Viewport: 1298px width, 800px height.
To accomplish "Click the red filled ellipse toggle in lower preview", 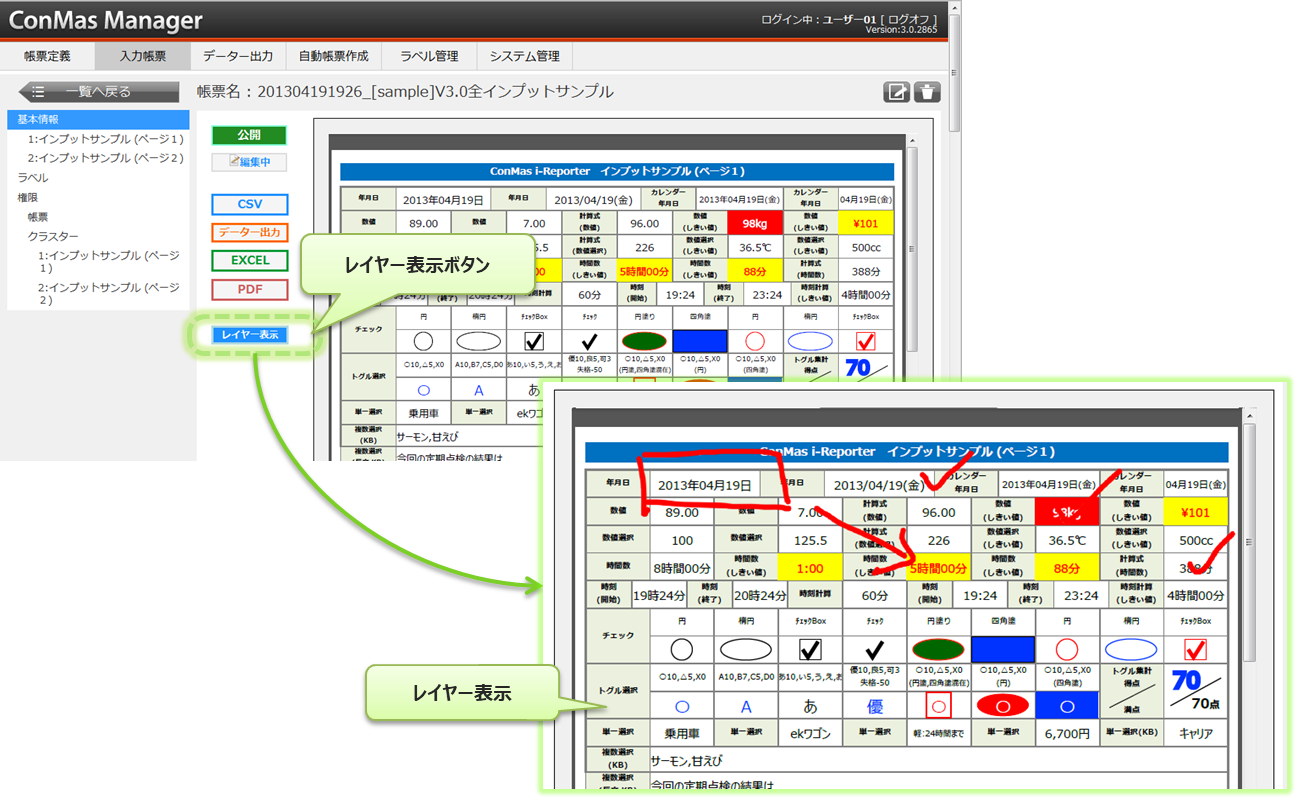I will (x=1002, y=705).
